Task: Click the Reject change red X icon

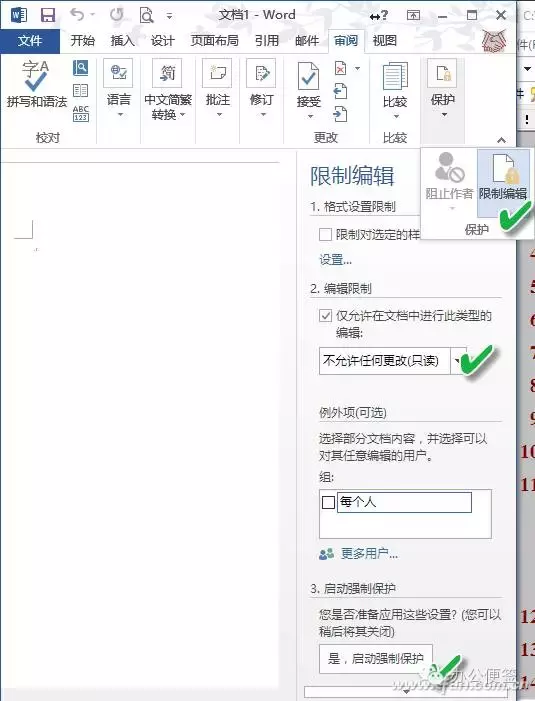Action: (341, 68)
